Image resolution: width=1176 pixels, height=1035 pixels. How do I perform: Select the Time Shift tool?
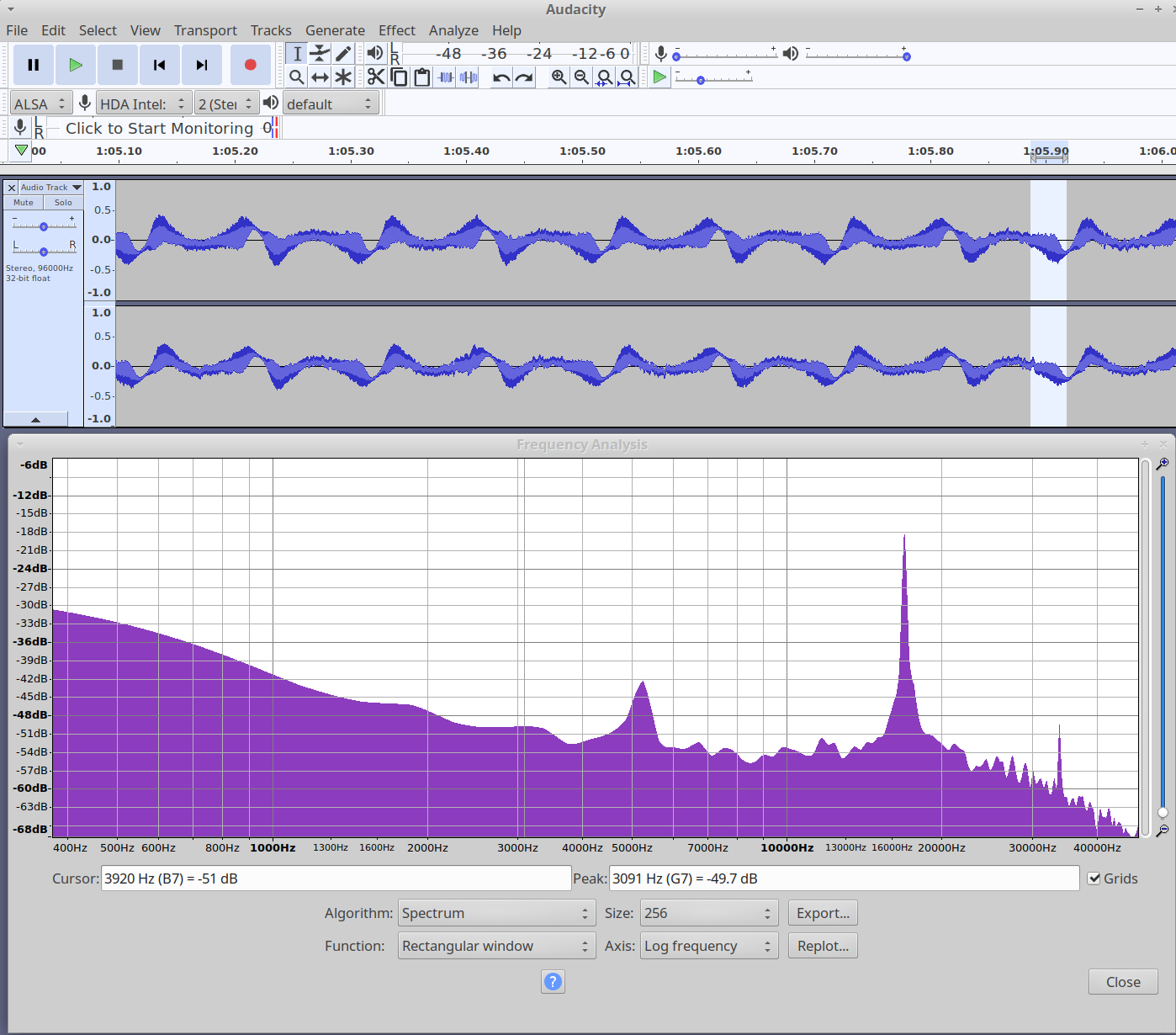320,77
